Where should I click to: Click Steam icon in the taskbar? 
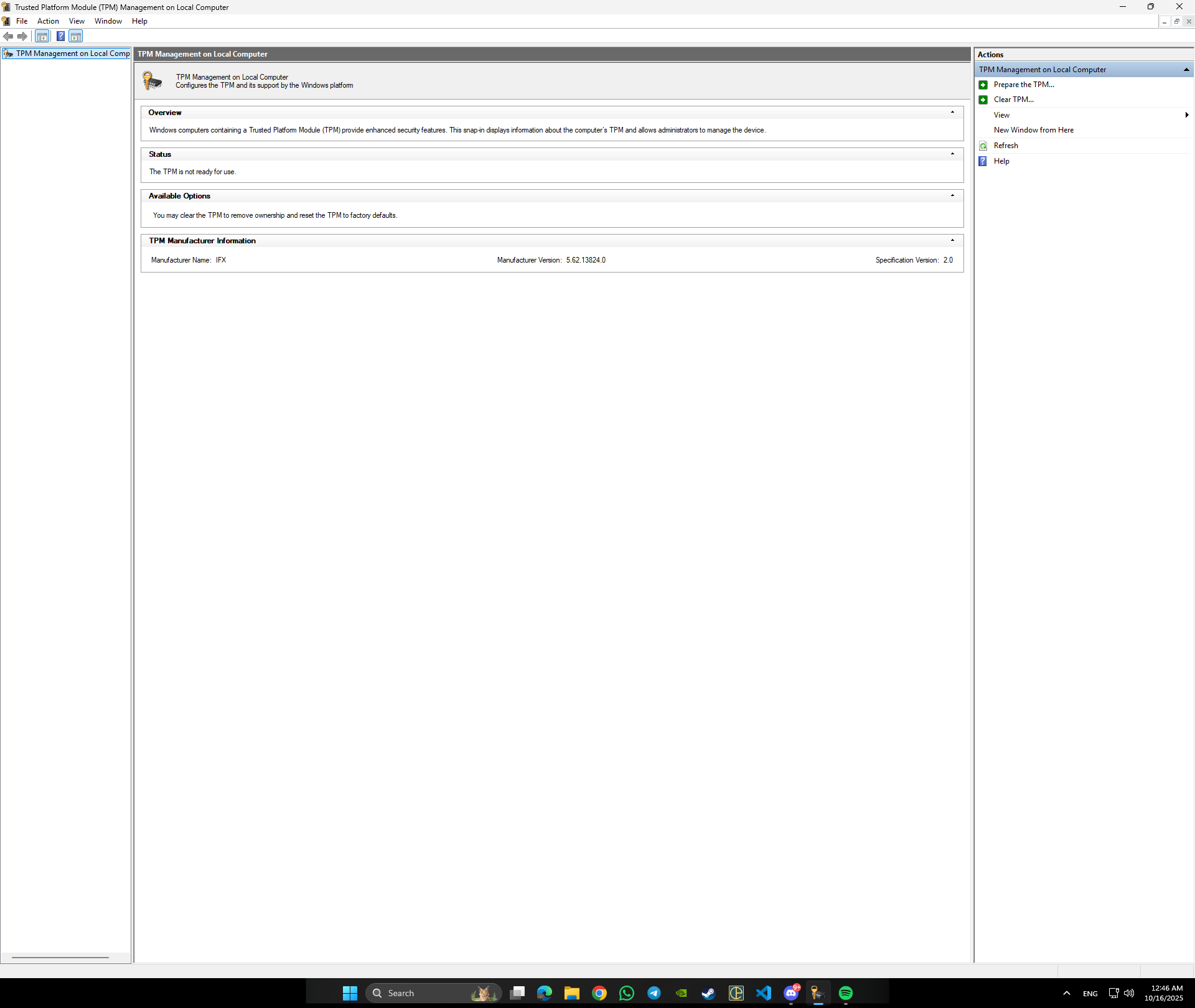pyautogui.click(x=708, y=994)
